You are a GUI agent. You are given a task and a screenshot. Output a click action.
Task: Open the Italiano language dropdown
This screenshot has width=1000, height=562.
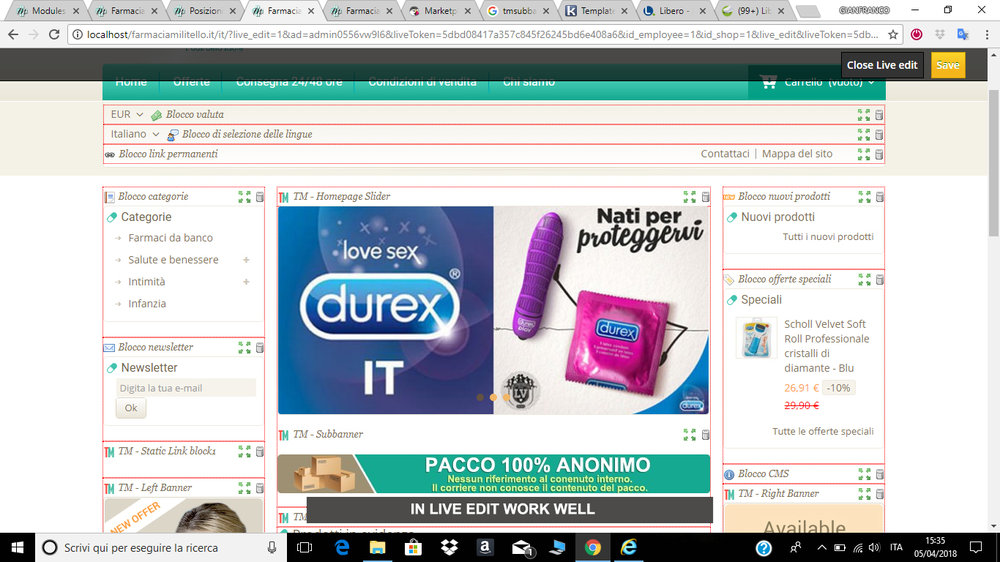135,134
